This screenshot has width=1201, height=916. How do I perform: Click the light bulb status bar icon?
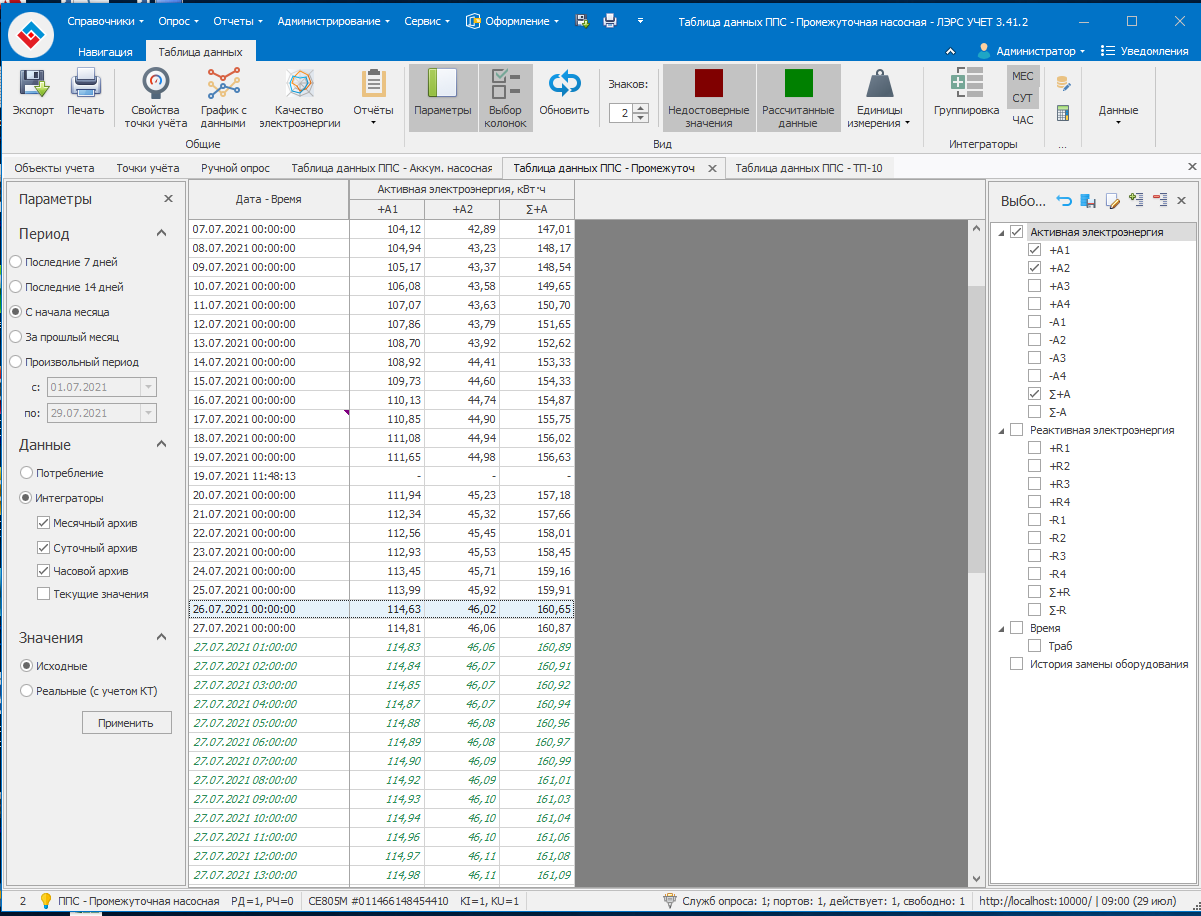point(45,901)
